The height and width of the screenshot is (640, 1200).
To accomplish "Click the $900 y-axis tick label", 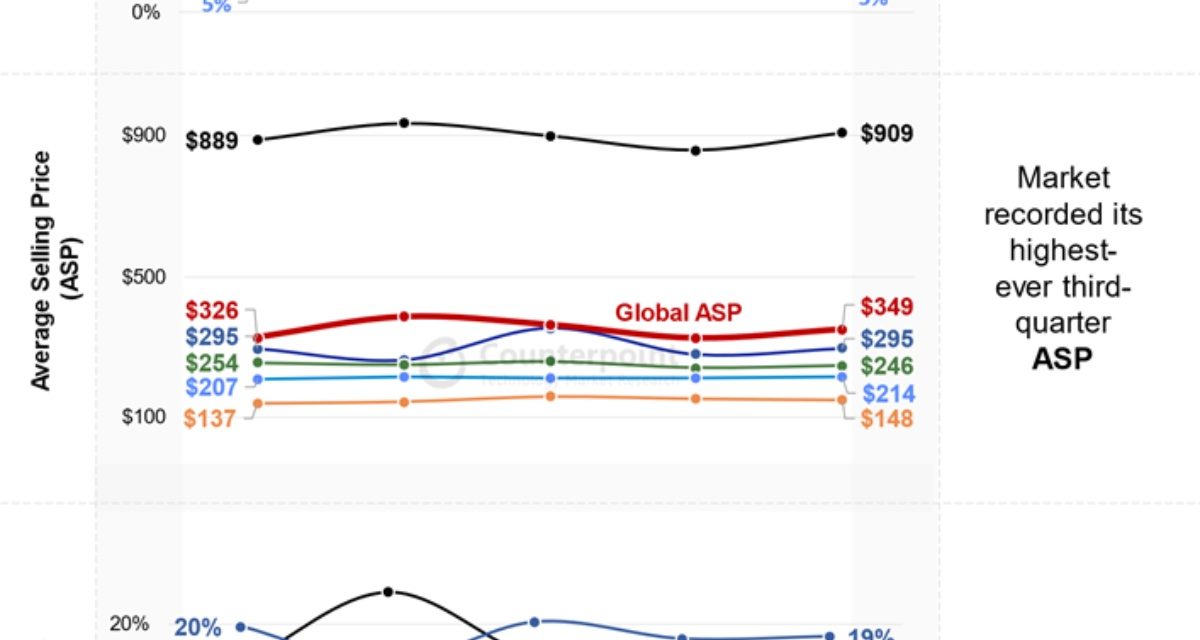I will click(144, 136).
